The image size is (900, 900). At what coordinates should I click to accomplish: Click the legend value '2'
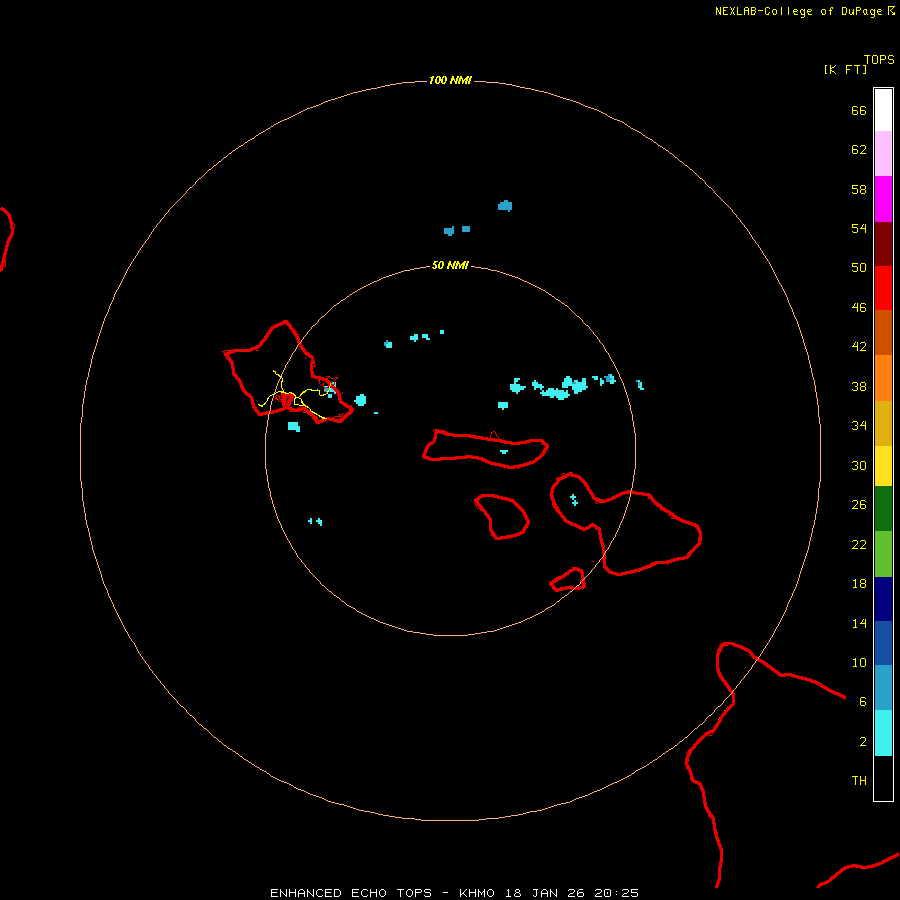[863, 742]
